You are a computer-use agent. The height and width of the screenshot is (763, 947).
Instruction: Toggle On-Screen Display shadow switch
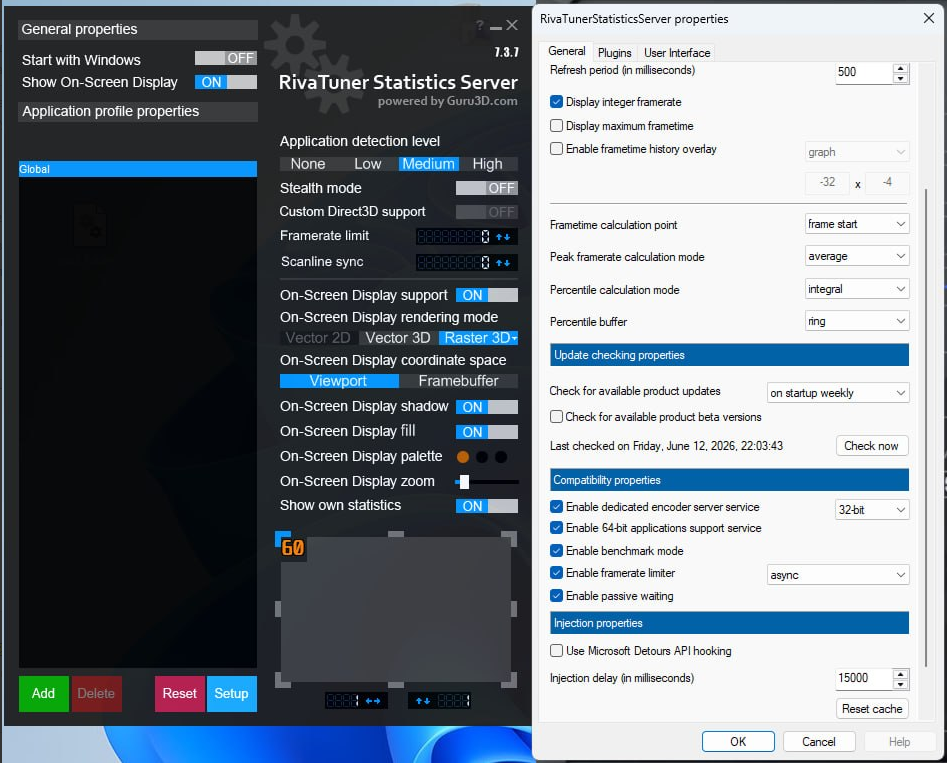(x=487, y=407)
